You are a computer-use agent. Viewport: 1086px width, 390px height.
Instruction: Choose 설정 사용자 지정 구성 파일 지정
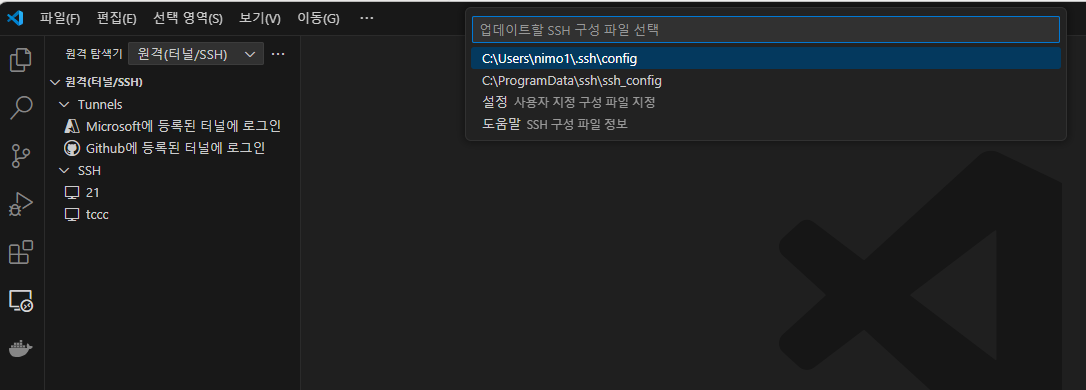click(x=765, y=103)
